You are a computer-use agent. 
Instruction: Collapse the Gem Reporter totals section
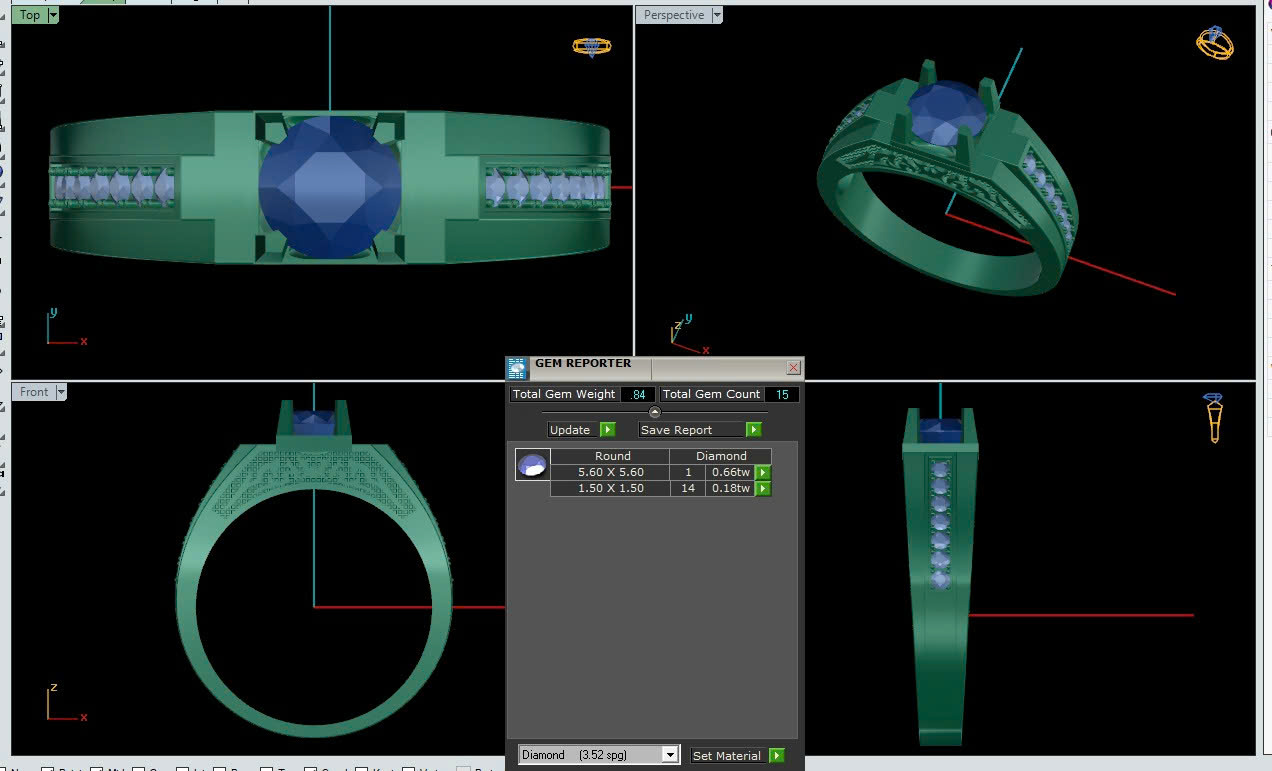(x=655, y=412)
